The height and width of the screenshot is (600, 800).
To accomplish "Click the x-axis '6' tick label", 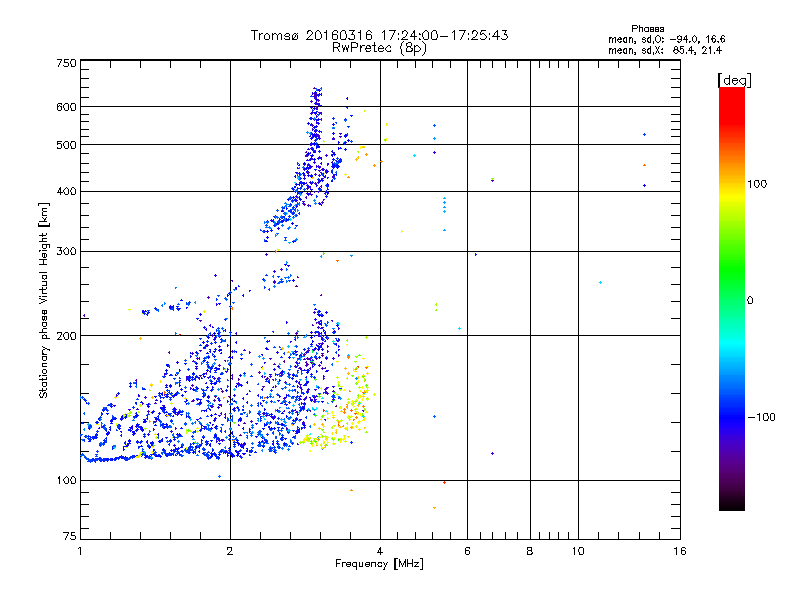I will 467,551.
